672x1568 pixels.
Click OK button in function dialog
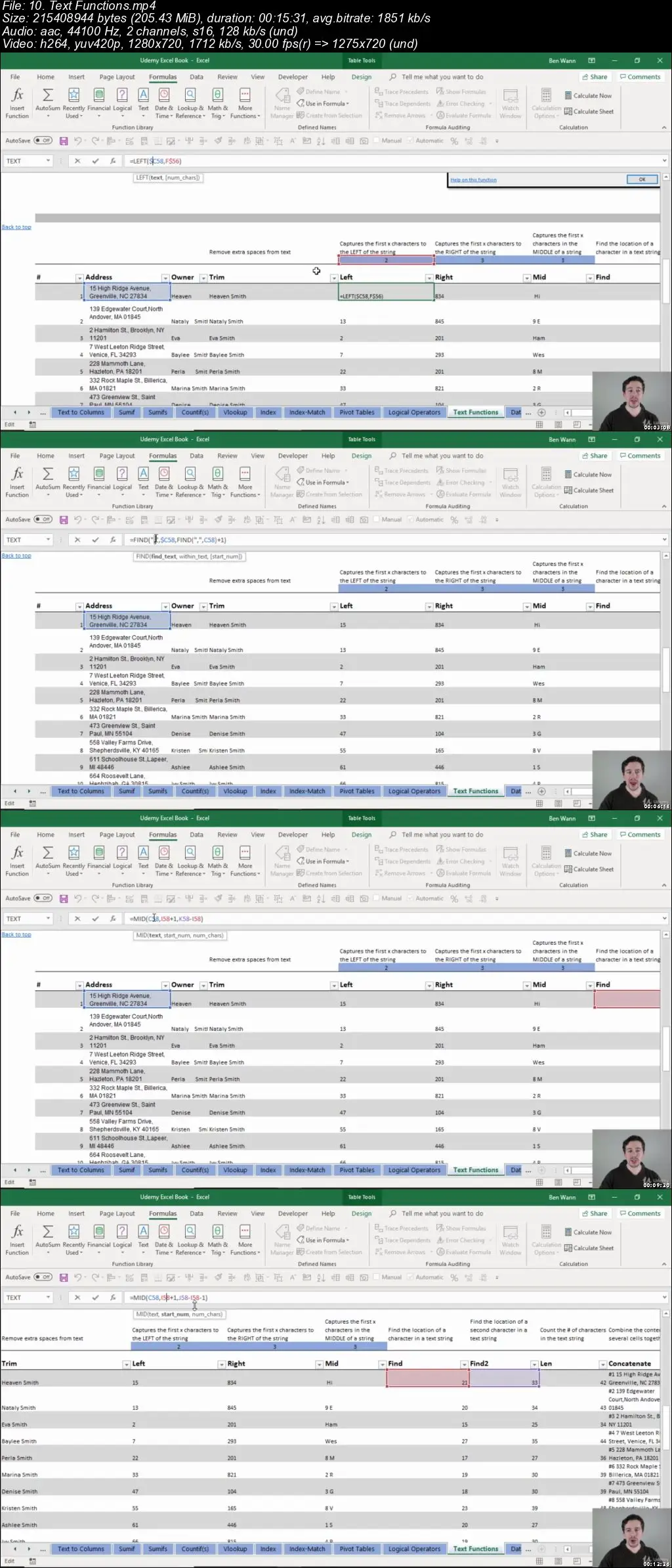coord(642,179)
